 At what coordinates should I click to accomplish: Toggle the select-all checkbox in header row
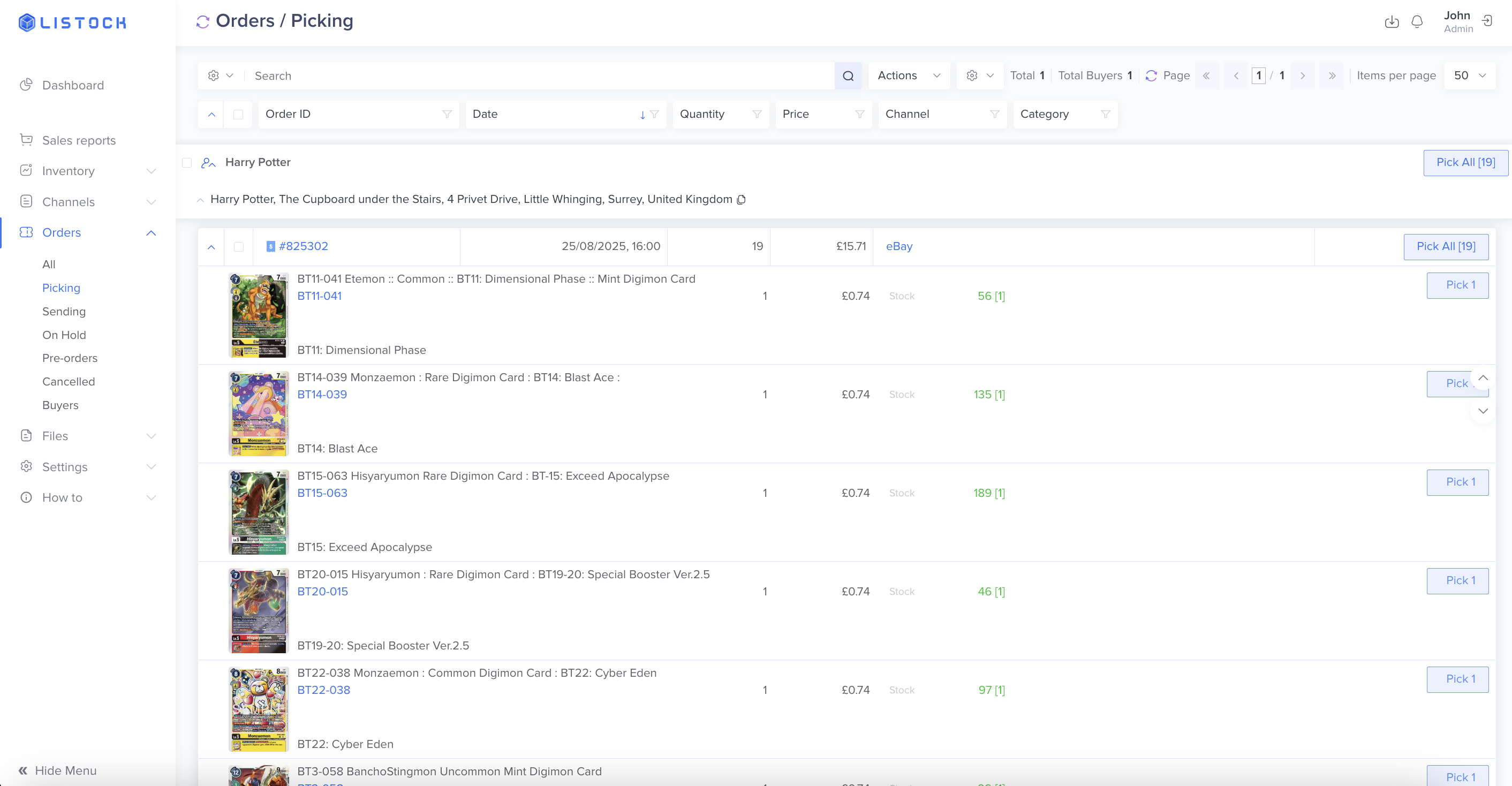pos(238,114)
